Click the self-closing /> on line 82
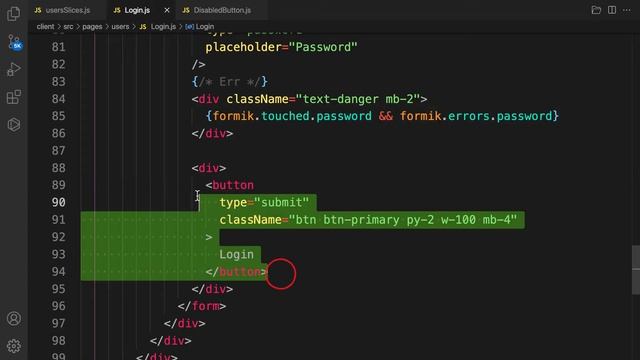This screenshot has height=360, width=640. click(x=198, y=64)
